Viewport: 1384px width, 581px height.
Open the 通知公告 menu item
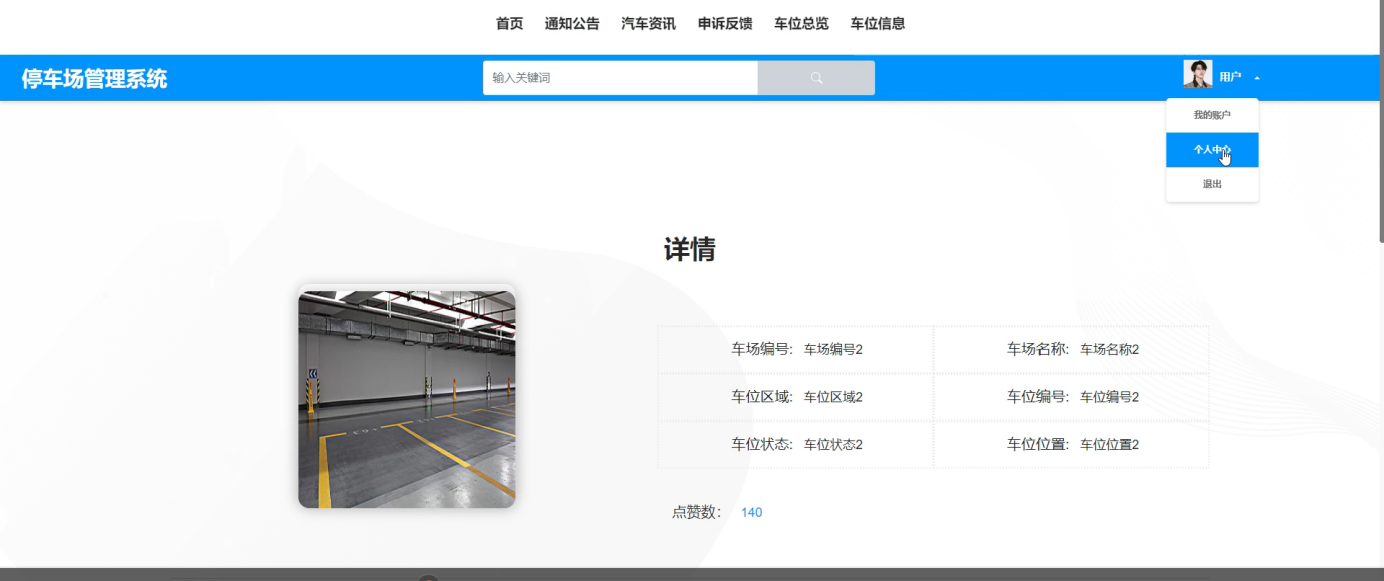point(572,24)
